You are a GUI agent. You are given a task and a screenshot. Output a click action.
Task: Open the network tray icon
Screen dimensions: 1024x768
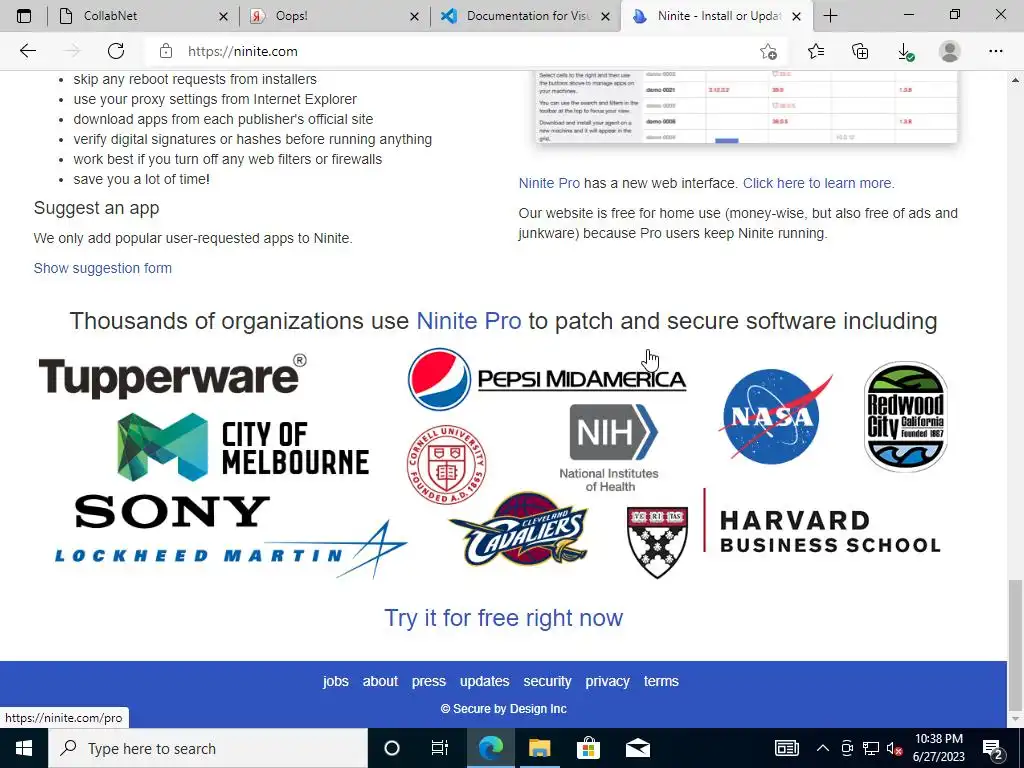871,748
